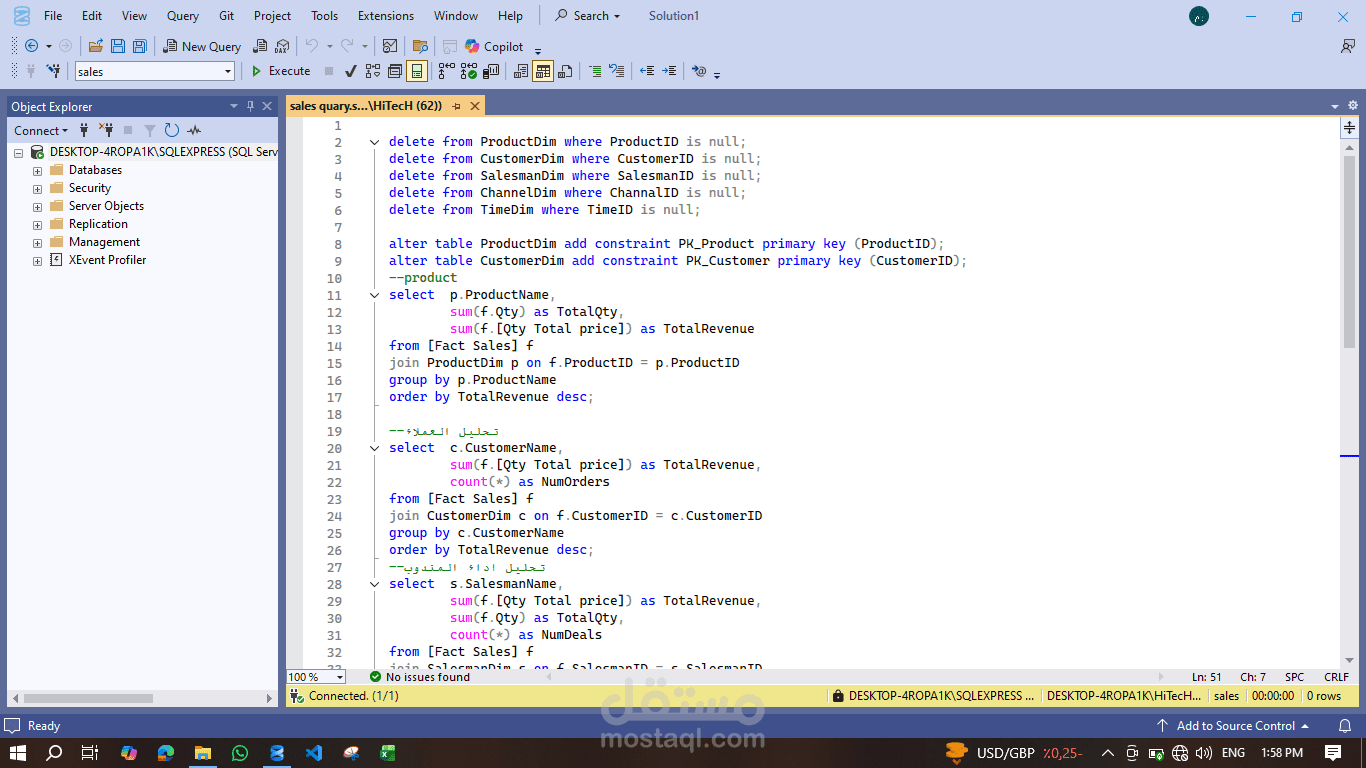1366x768 pixels.
Task: Click the editor vertical scrollbar thumb
Action: [1349, 252]
